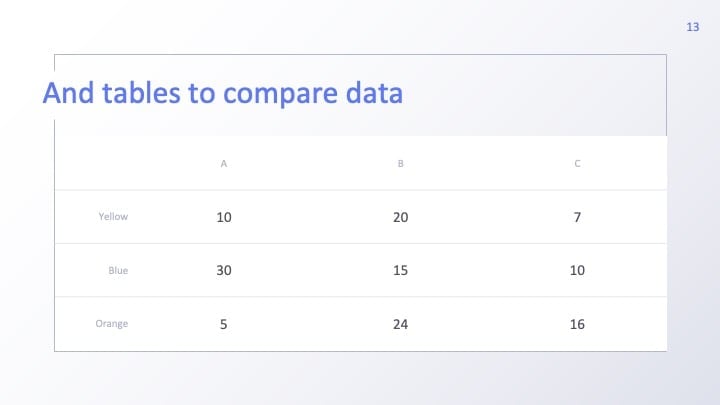Click the Blue B cell value 15
This screenshot has width=720, height=405.
click(x=400, y=270)
